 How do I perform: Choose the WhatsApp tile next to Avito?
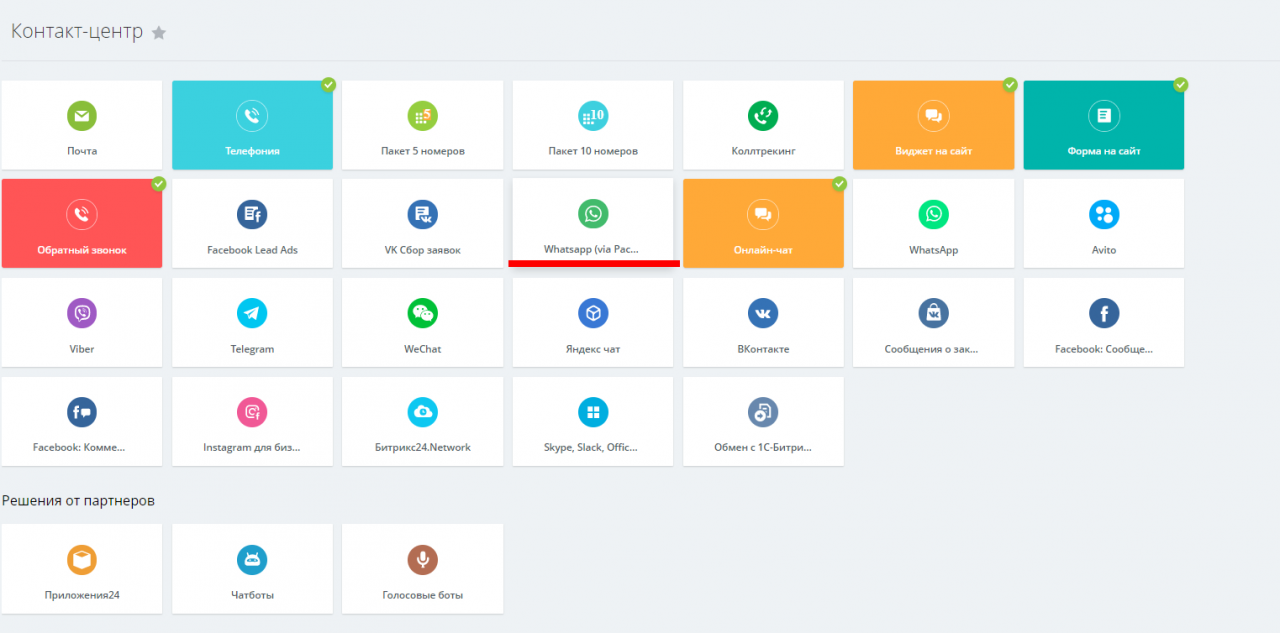(934, 223)
